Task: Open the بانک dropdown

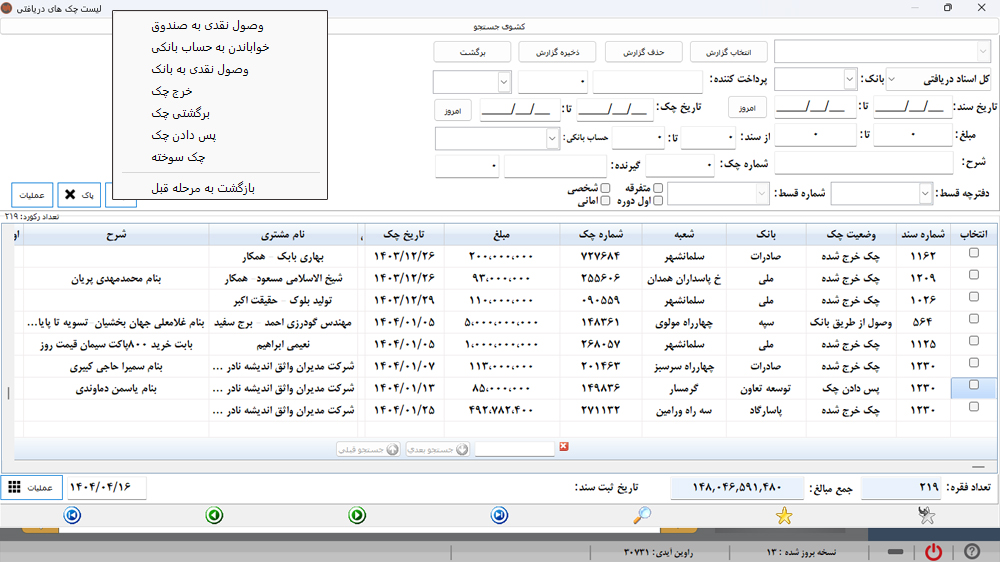Action: [x=850, y=79]
